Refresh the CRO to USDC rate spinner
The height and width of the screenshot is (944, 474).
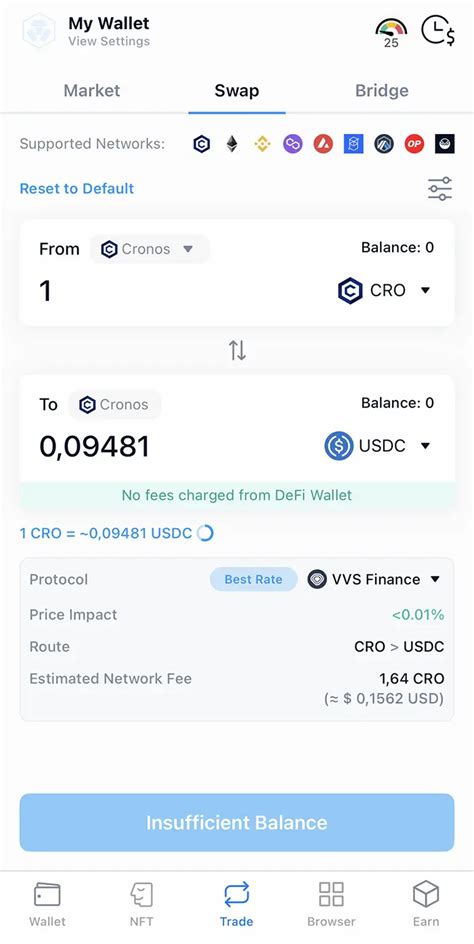[x=205, y=533]
